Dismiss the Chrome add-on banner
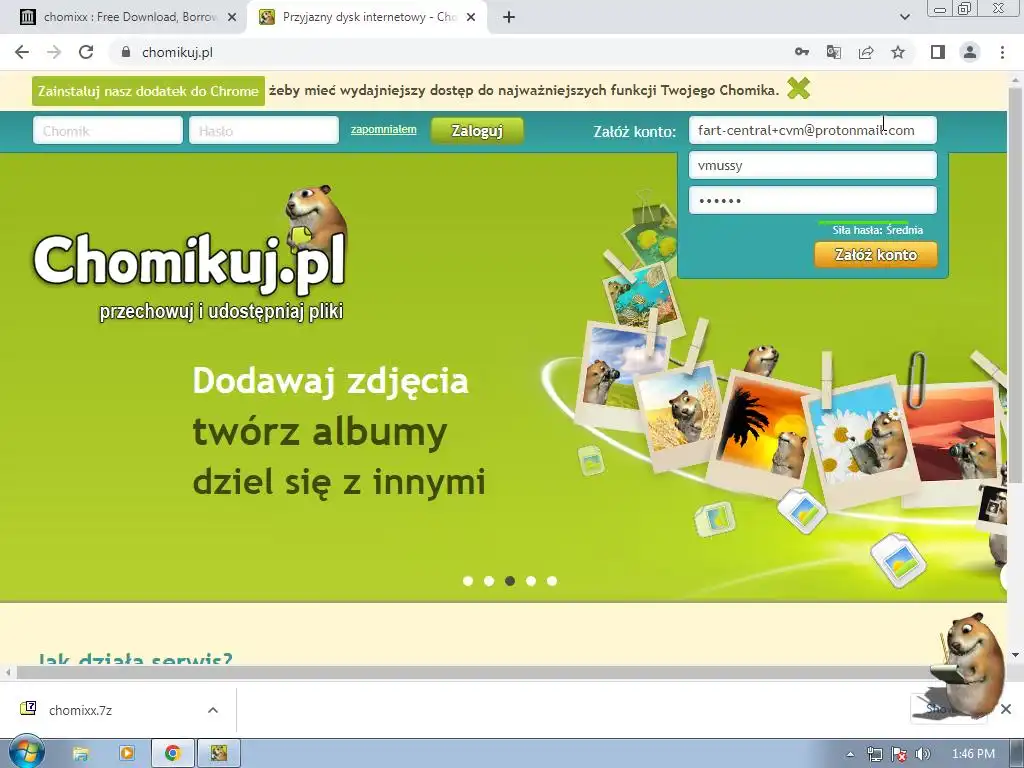Image resolution: width=1024 pixels, height=768 pixels. pos(798,88)
